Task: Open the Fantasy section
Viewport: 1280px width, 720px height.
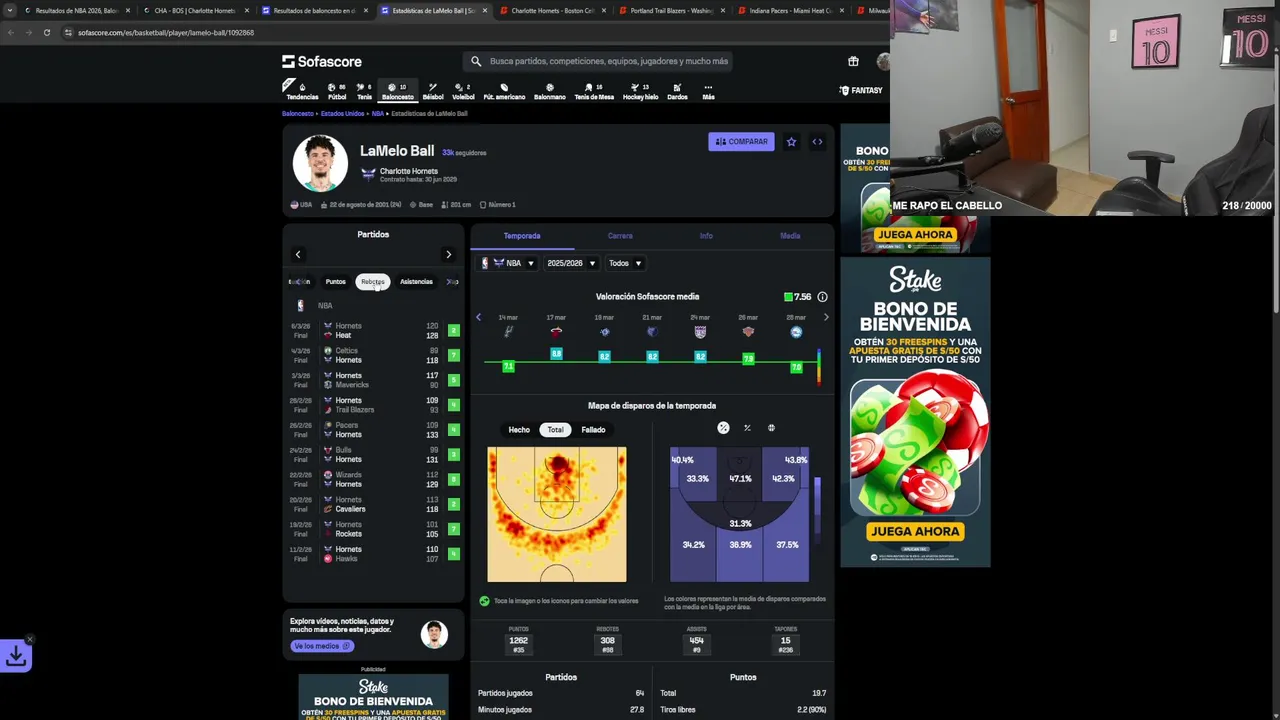Action: point(861,90)
